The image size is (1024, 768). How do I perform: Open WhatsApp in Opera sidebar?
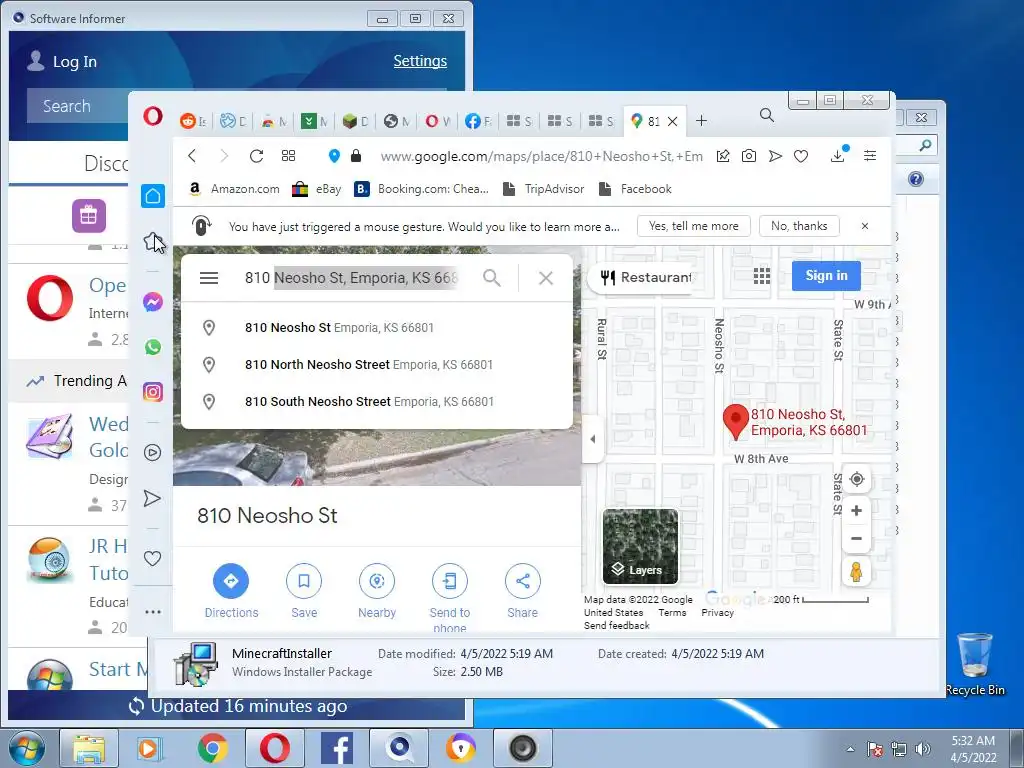pyautogui.click(x=153, y=347)
